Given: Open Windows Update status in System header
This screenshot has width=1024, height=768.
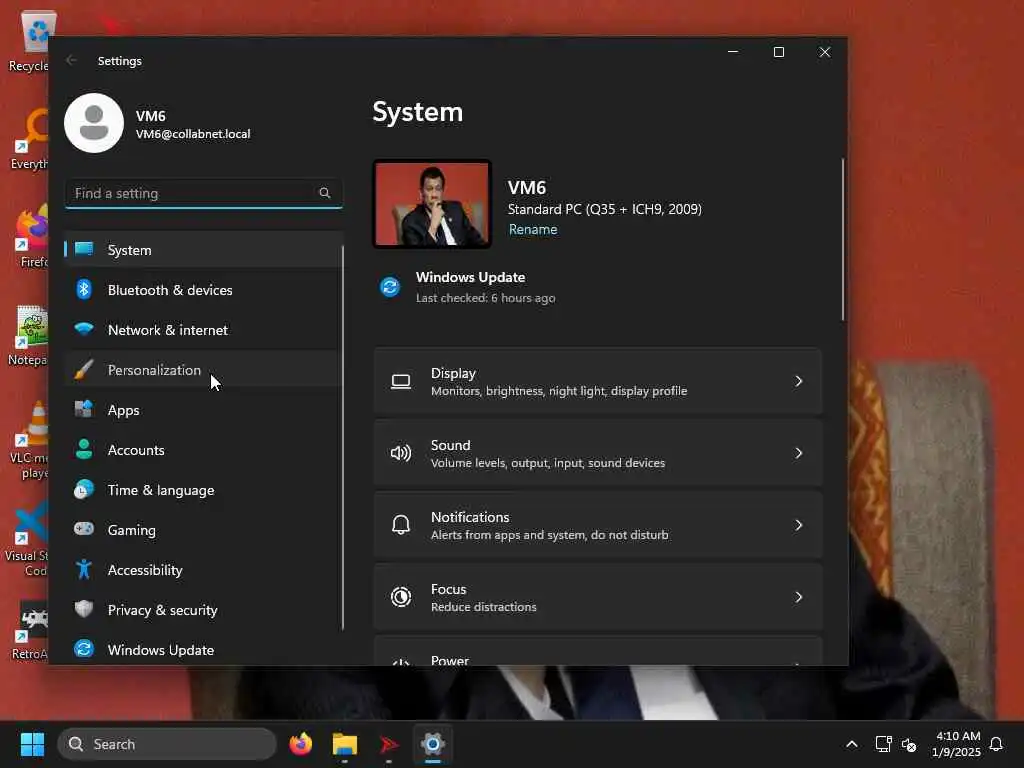Looking at the screenshot, I should point(471,287).
